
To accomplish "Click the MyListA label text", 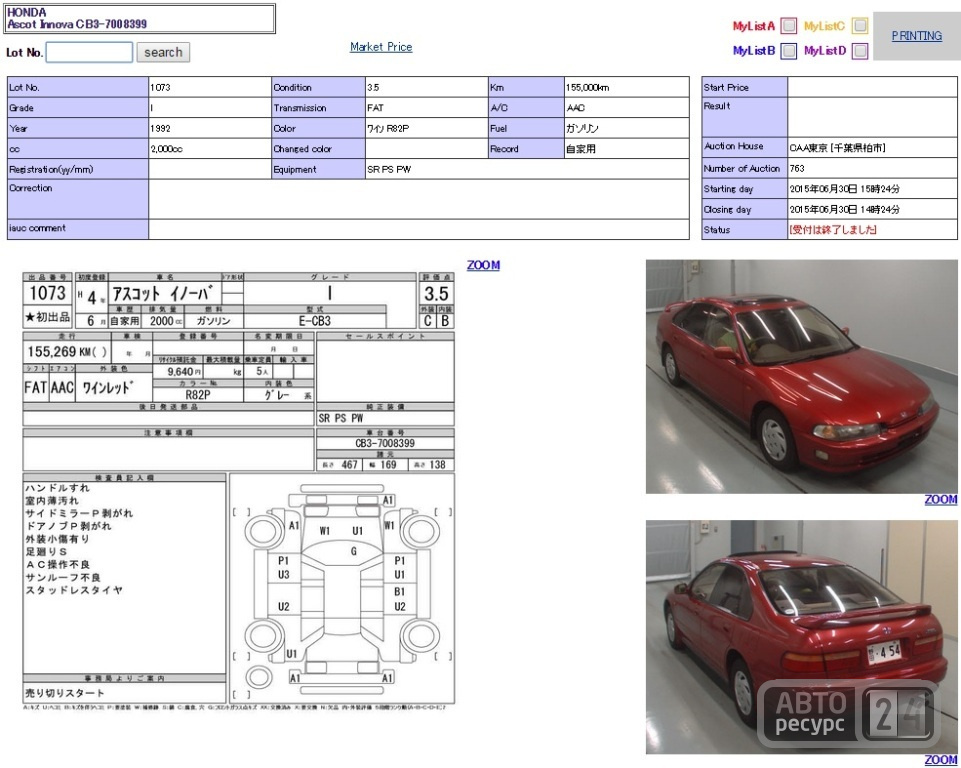I will [x=753, y=26].
